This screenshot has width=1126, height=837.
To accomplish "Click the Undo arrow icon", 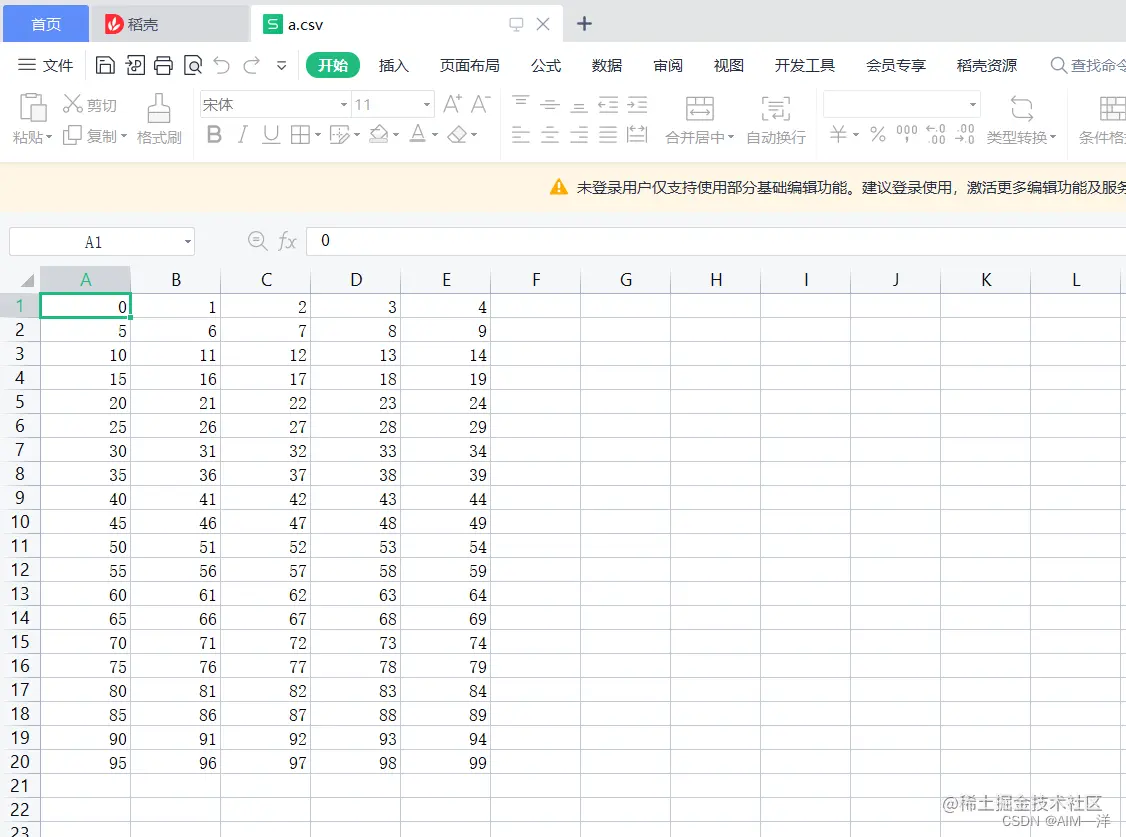I will pyautogui.click(x=222, y=65).
